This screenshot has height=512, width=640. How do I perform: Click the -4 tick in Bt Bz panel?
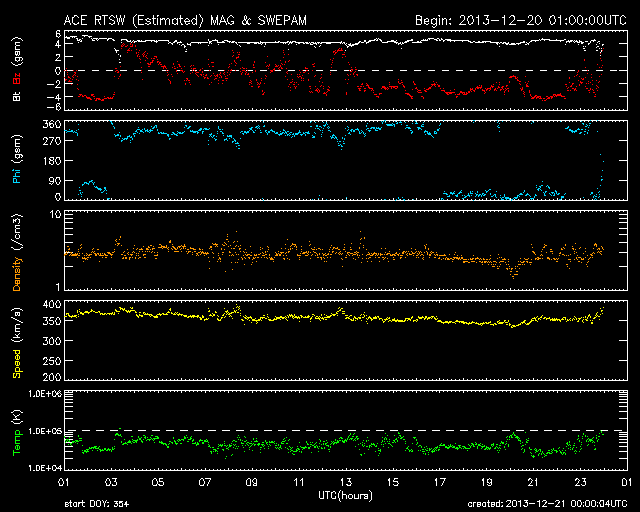(55, 97)
